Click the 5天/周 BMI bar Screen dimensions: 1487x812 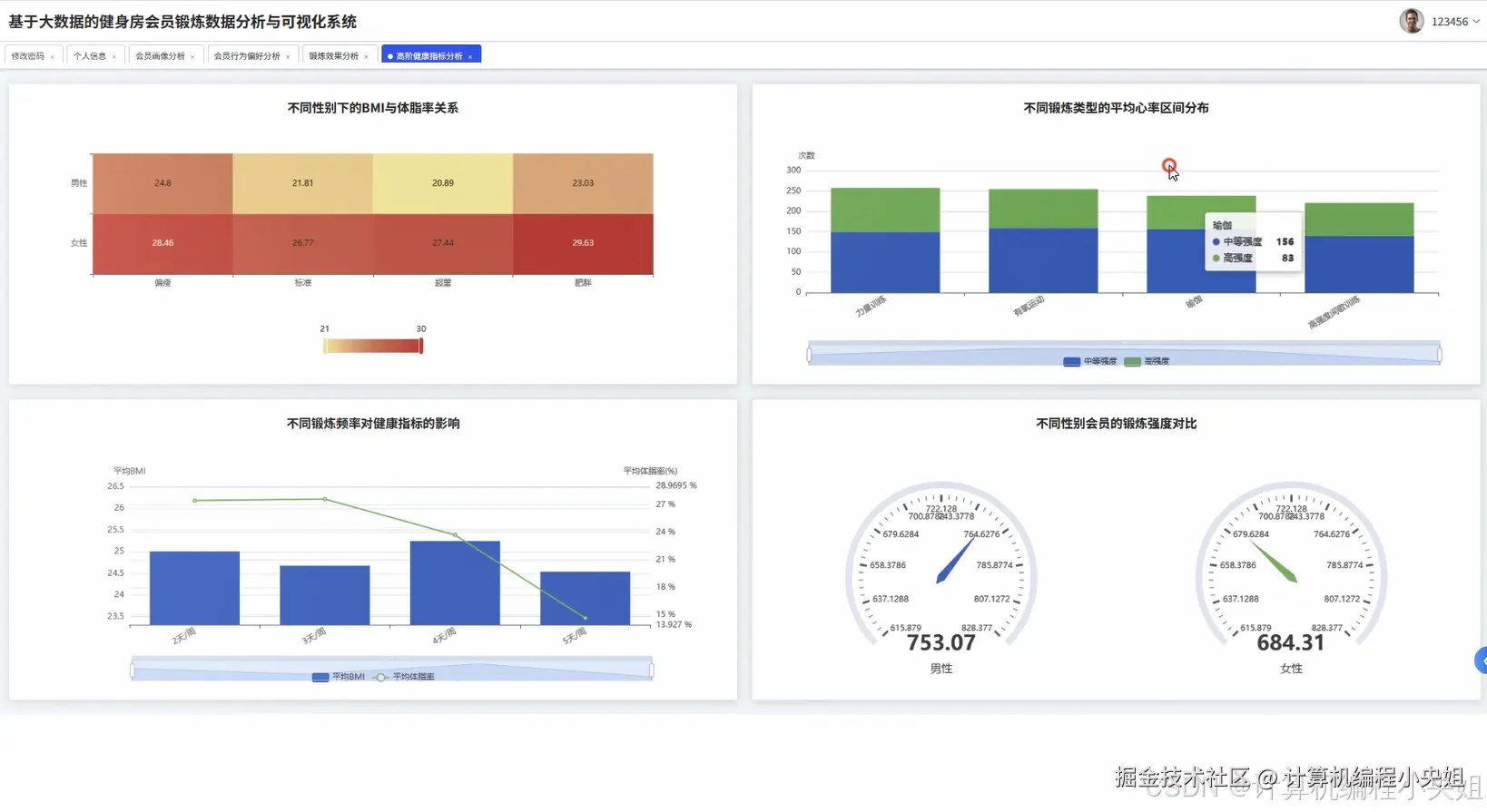pos(585,598)
